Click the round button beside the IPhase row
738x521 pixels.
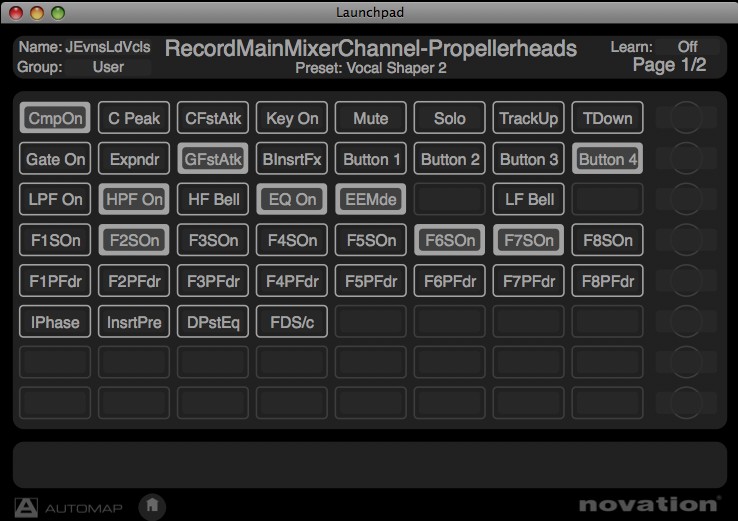coord(686,321)
